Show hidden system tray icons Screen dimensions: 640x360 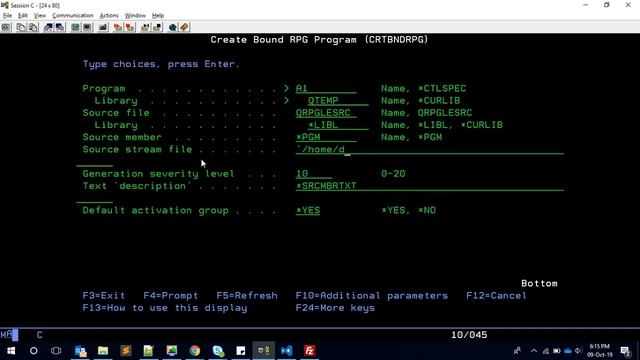tap(534, 351)
